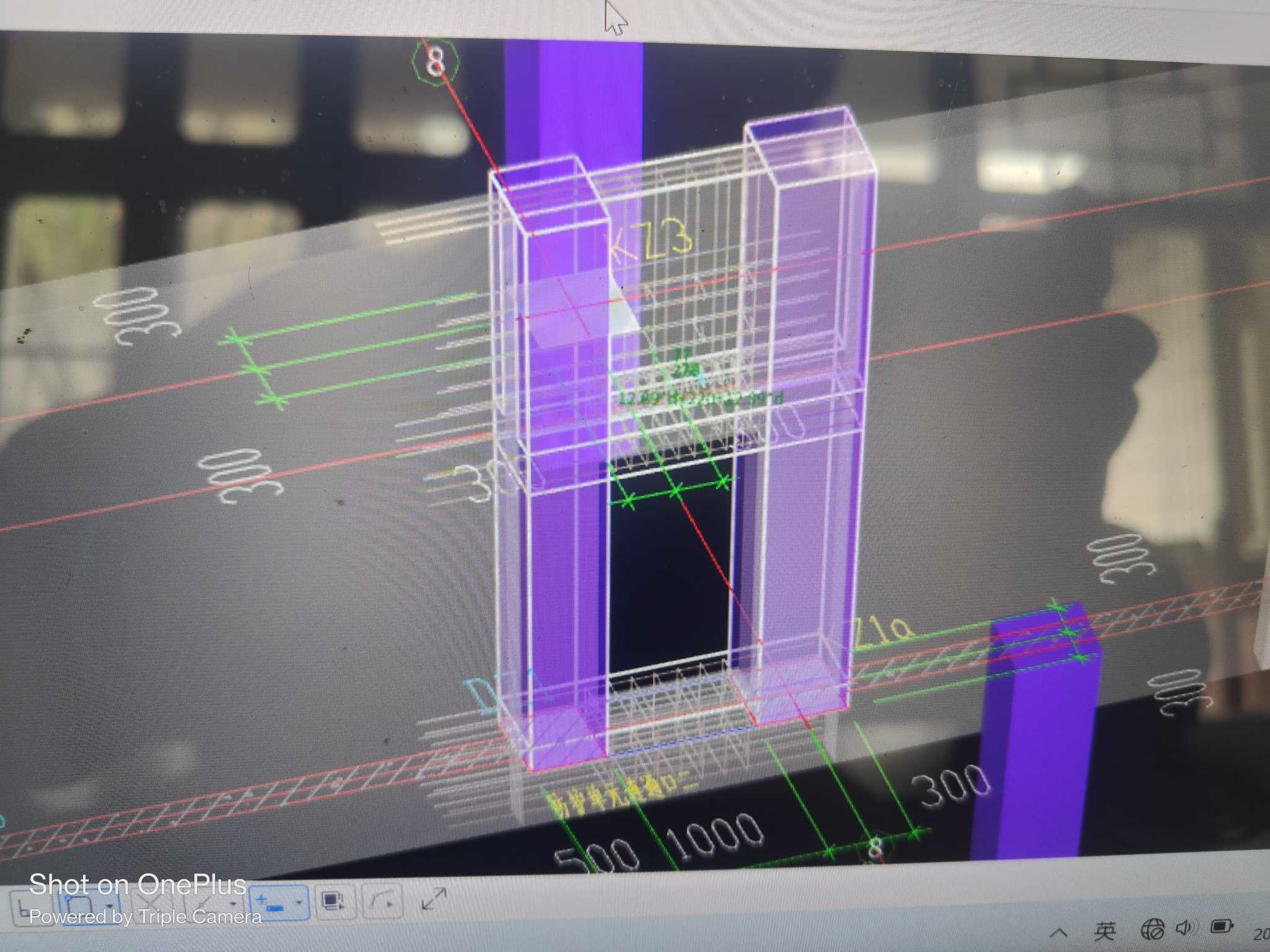Open the network globe tray icon
Screen dimensions: 1270x952
pos(1153,929)
